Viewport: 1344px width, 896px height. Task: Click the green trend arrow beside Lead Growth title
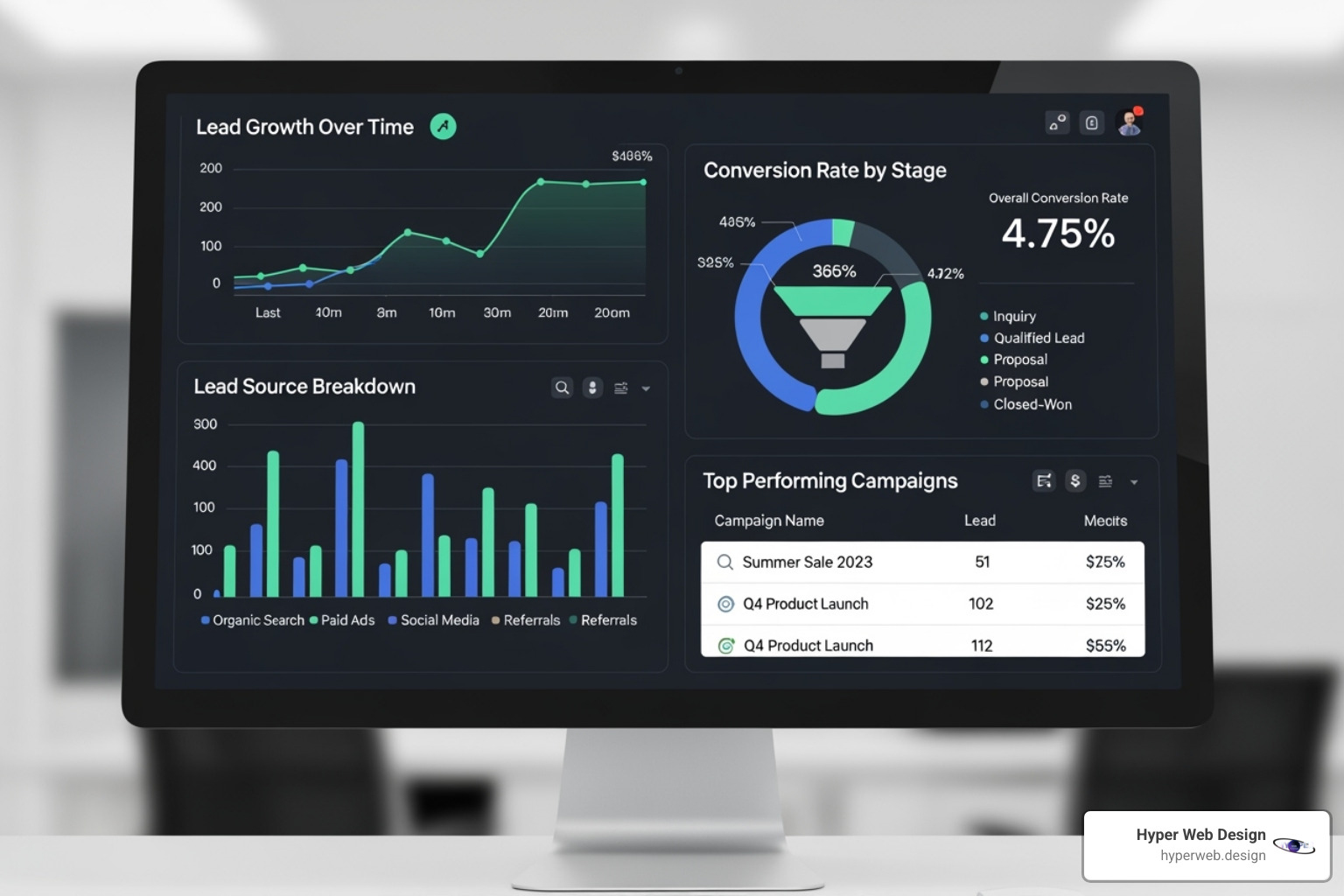(443, 127)
